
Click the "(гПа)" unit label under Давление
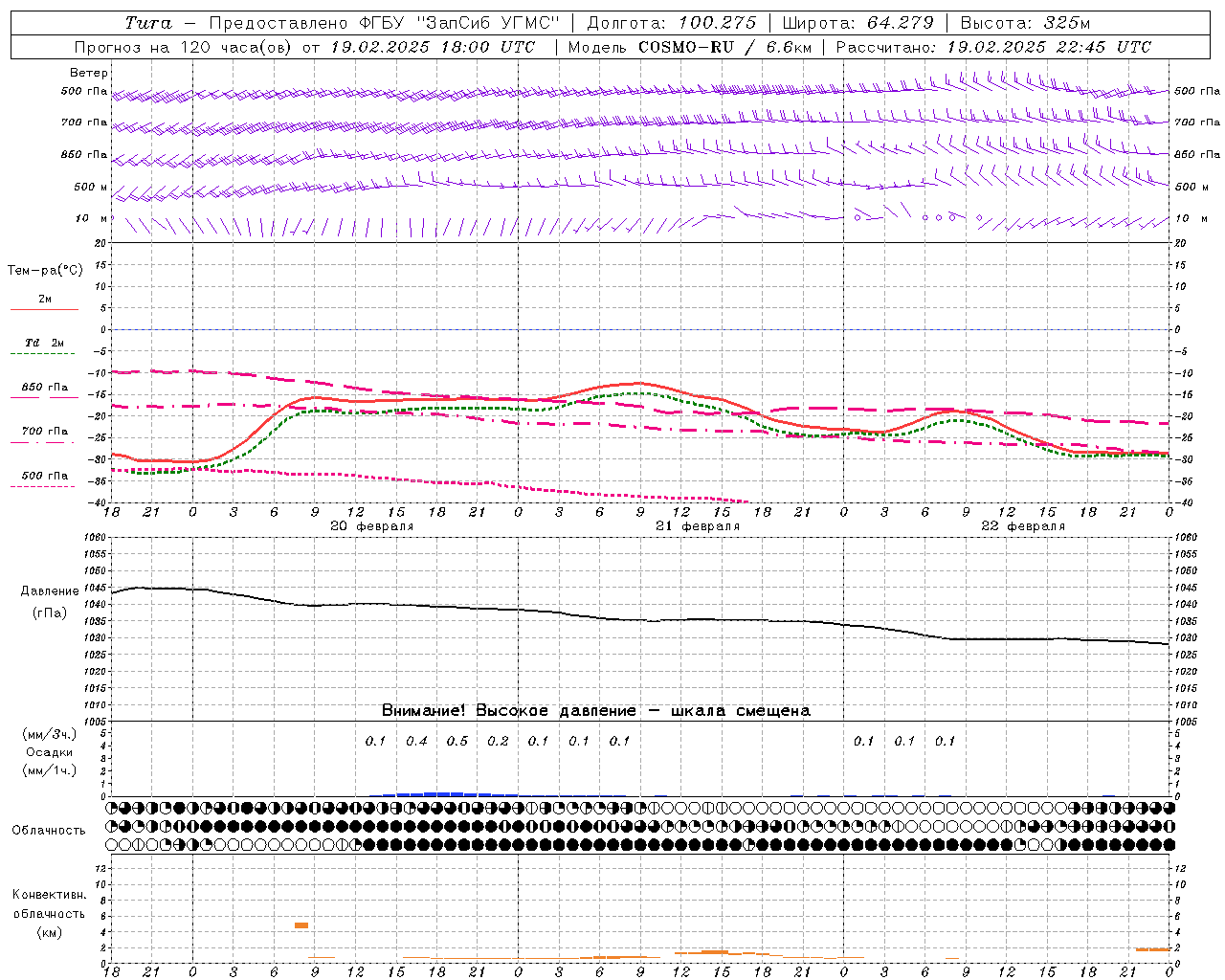click(50, 613)
